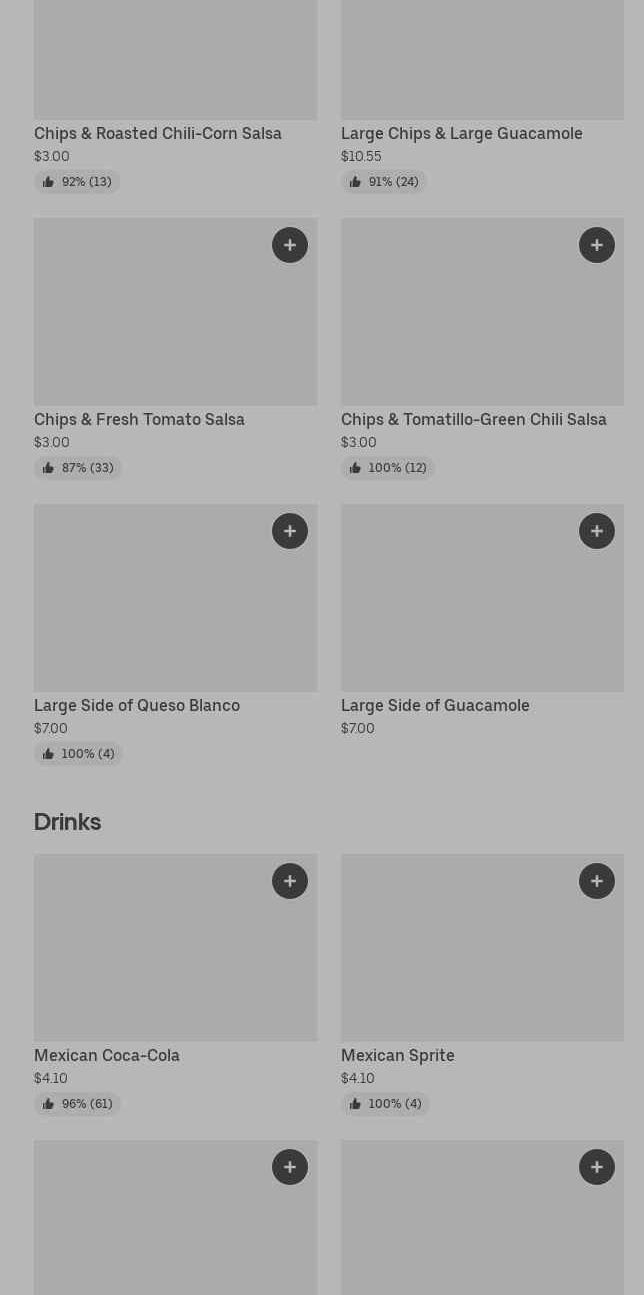
Task: Click the Chips & Tomatillo-Green Chili Salsa image
Action: pyautogui.click(x=482, y=325)
